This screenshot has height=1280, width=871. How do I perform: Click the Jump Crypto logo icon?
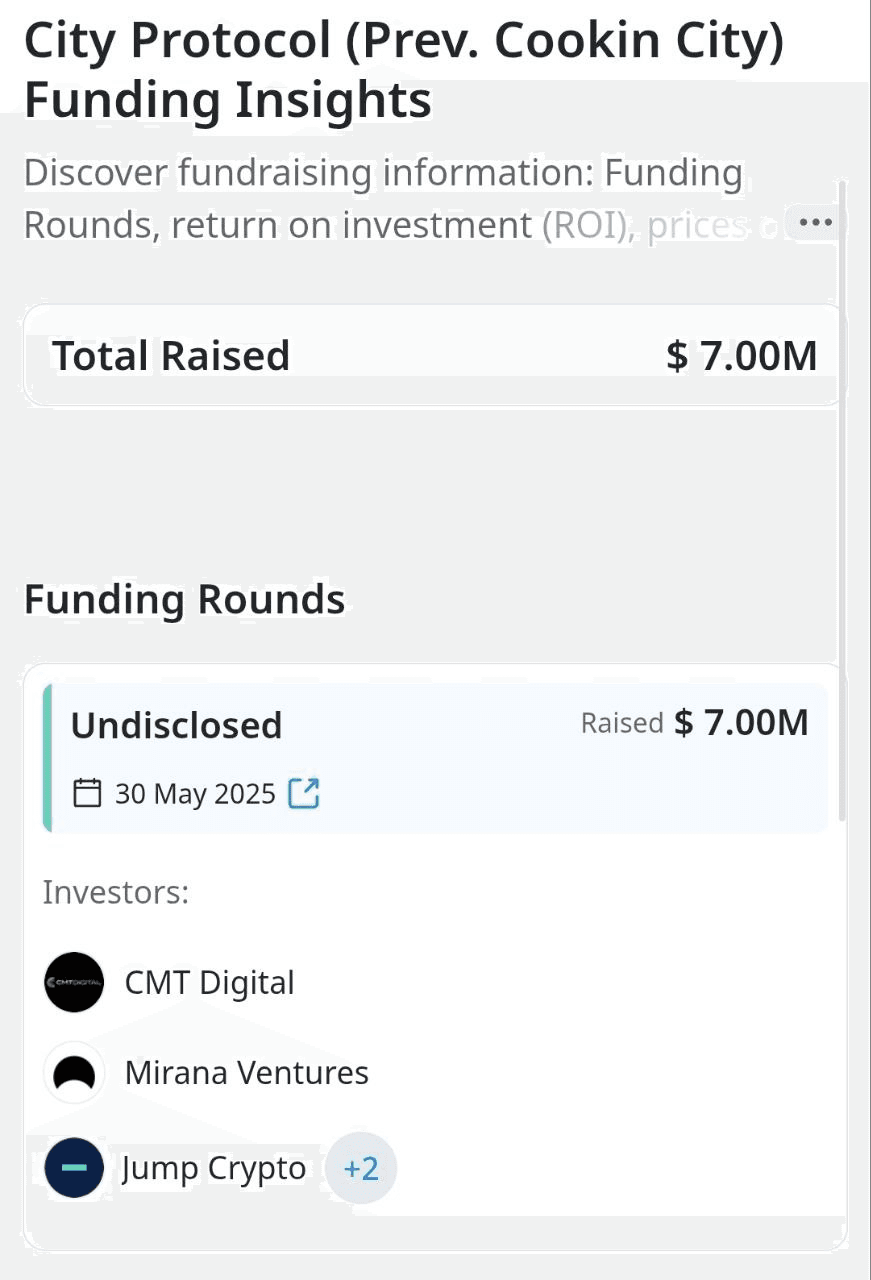(75, 1168)
